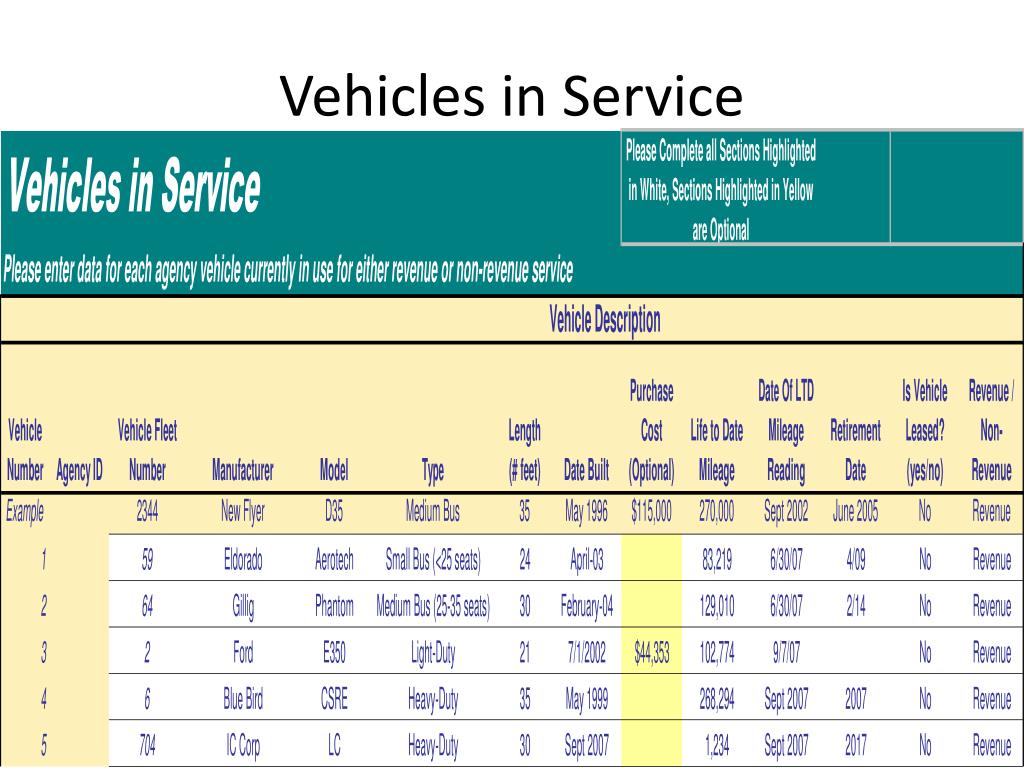Click the 'Please Complete all Sections' instruction box
Image resolution: width=1024 pixels, height=768 pixels.
(x=756, y=188)
